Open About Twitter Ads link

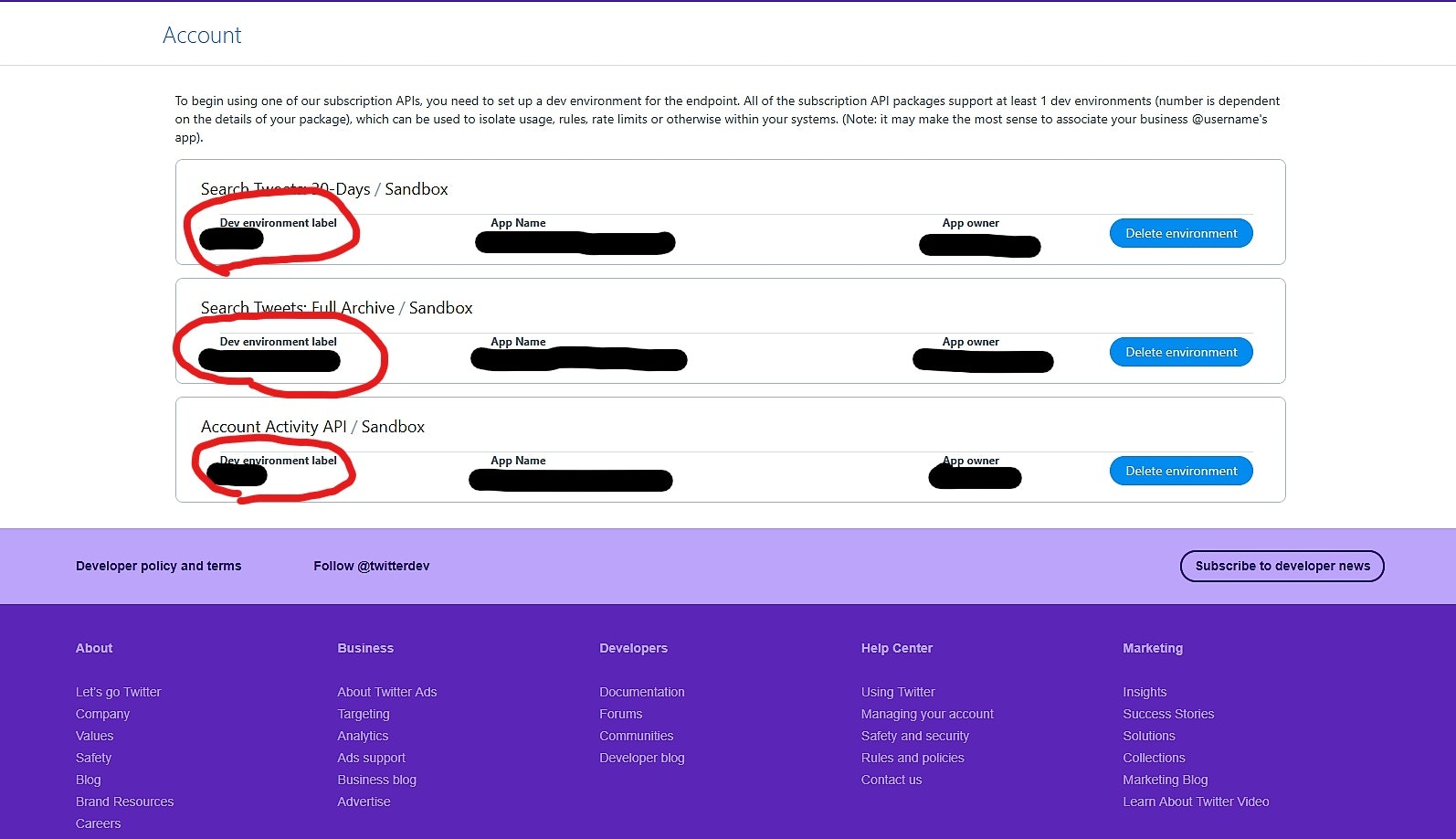tap(387, 692)
